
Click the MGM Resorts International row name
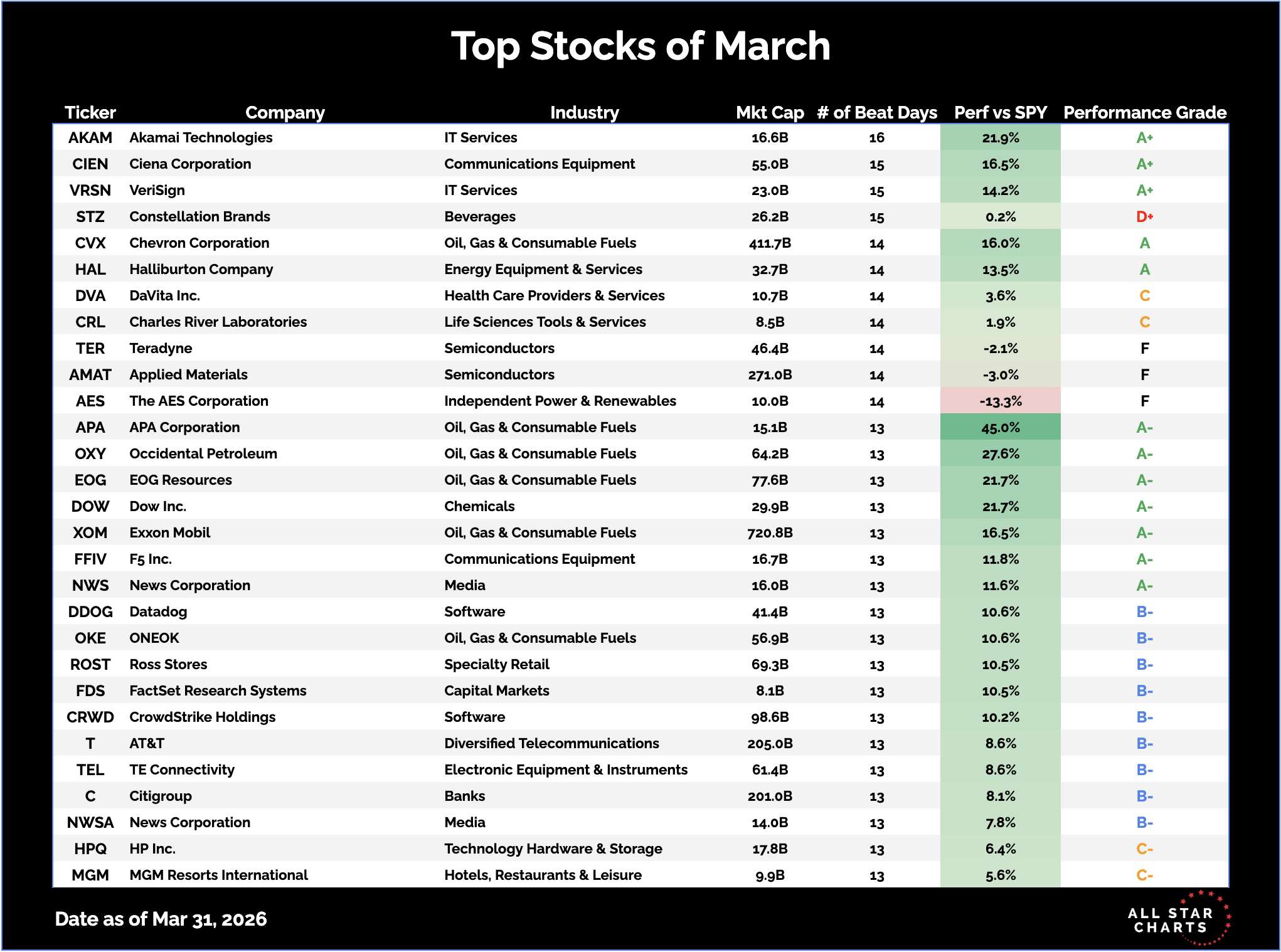point(218,875)
